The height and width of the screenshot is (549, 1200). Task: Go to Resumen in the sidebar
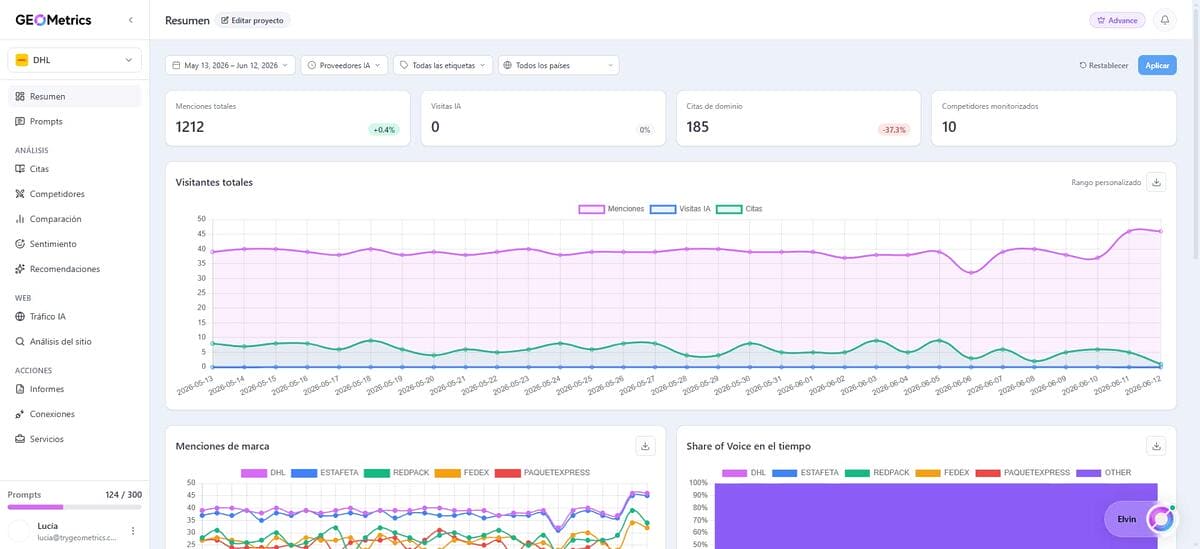(75, 97)
